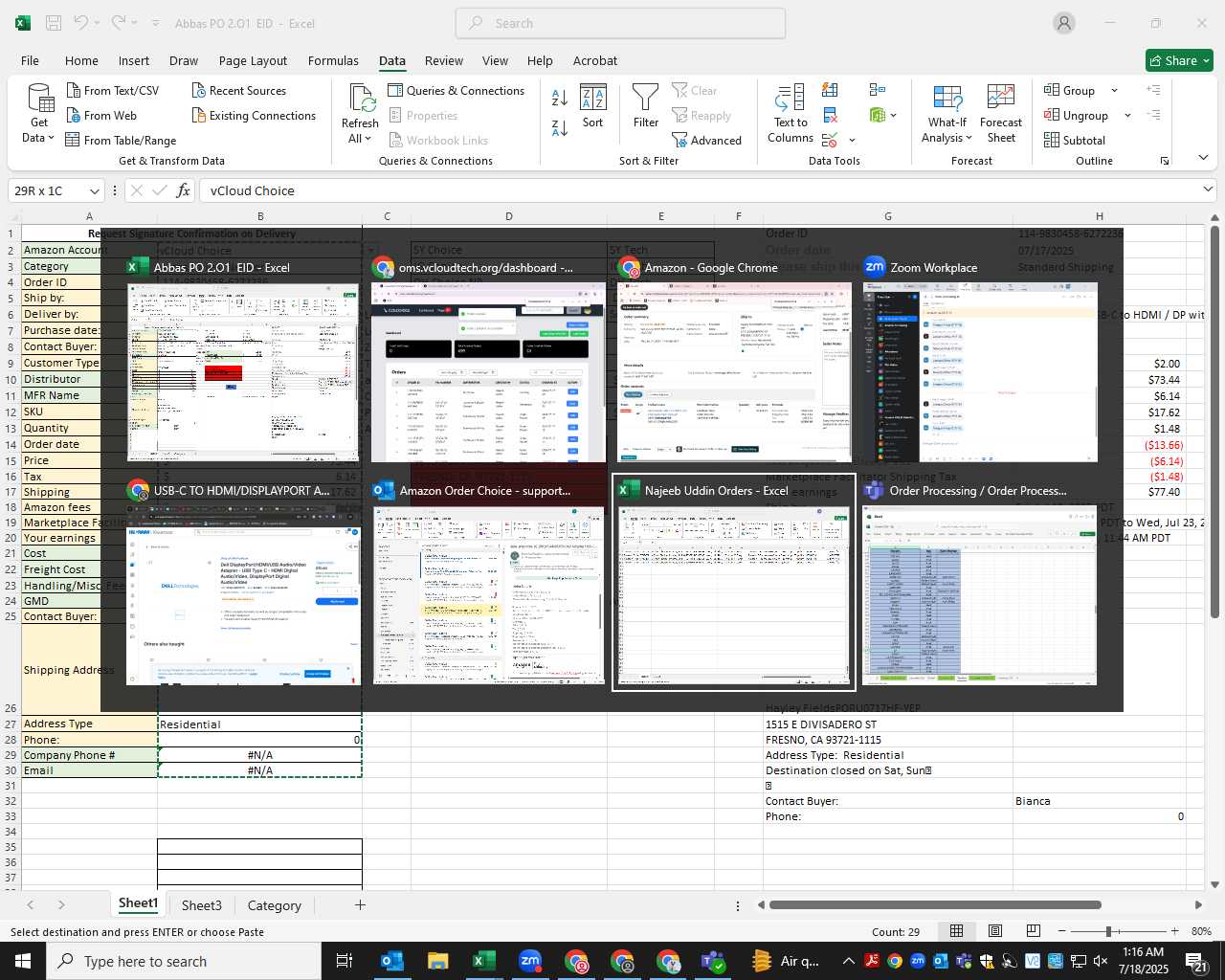1225x980 pixels.
Task: Open the Category worksheet tab
Action: click(274, 905)
